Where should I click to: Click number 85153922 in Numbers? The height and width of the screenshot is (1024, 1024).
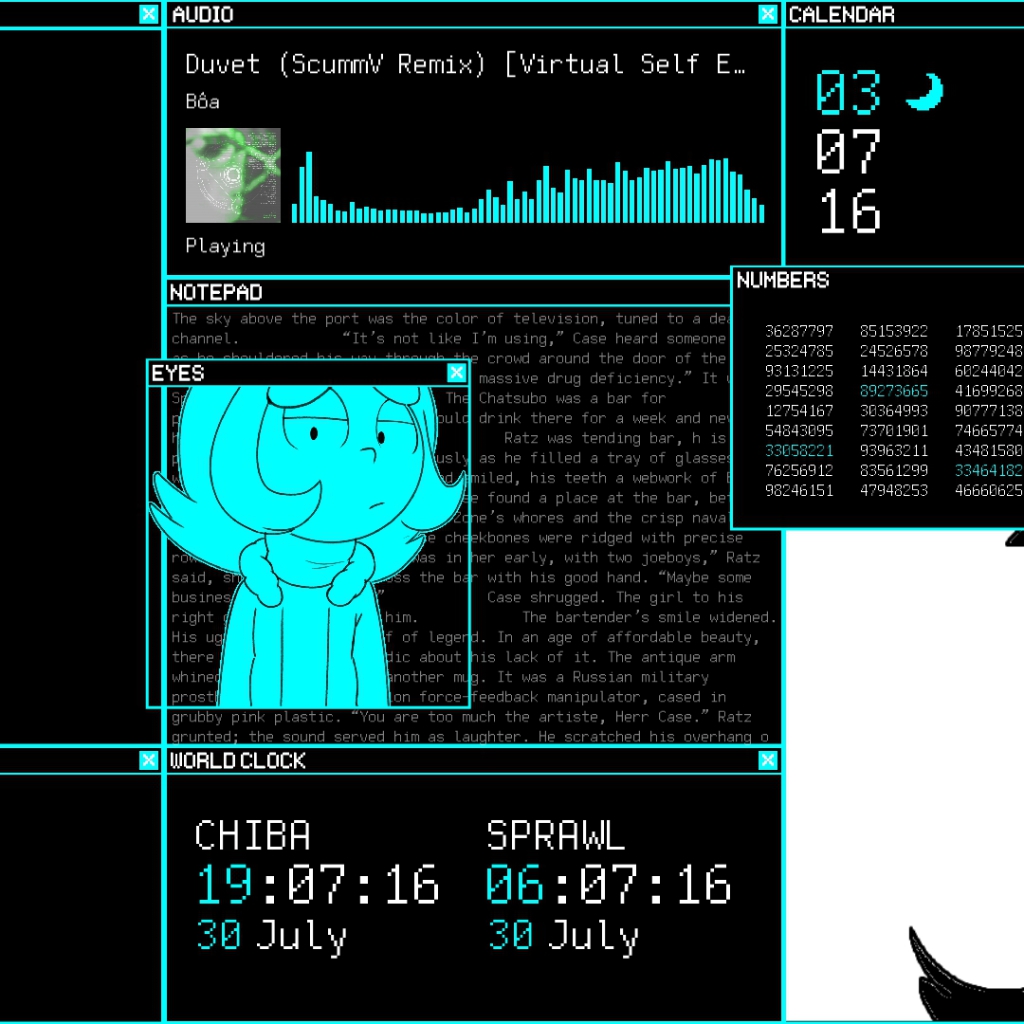[x=893, y=331]
